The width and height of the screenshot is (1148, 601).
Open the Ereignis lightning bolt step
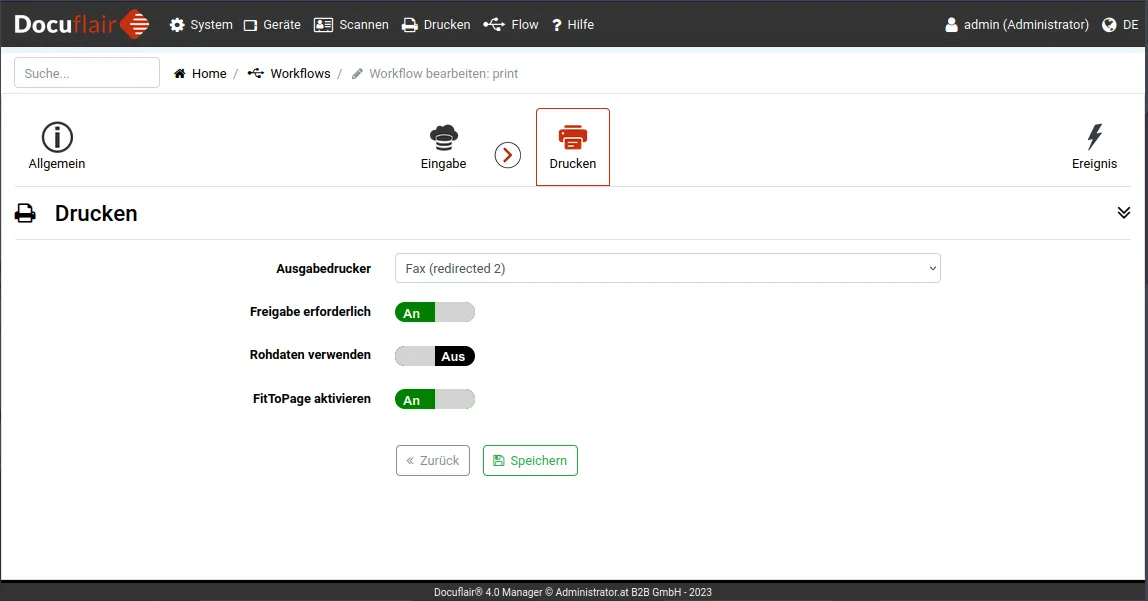[x=1094, y=138]
